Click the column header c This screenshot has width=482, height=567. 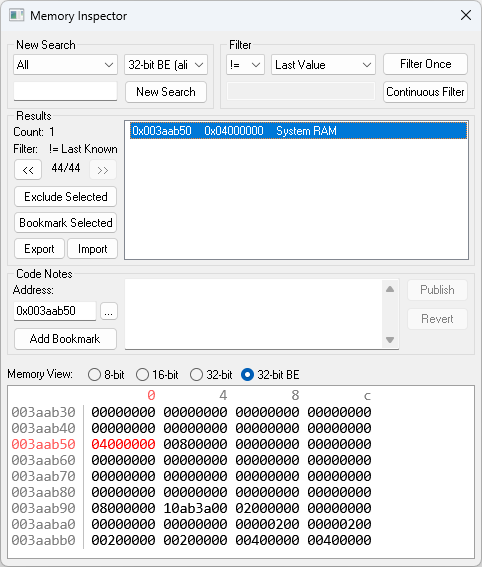click(x=367, y=396)
